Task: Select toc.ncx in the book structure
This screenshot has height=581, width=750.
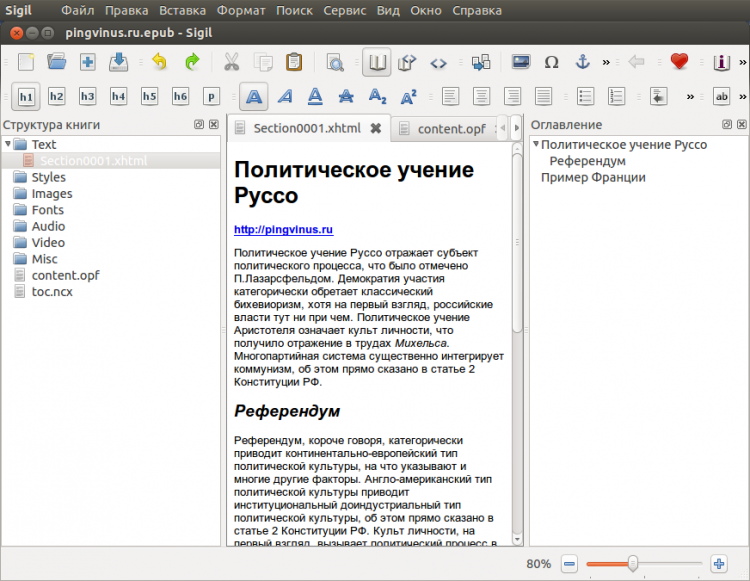Action: pos(51,291)
